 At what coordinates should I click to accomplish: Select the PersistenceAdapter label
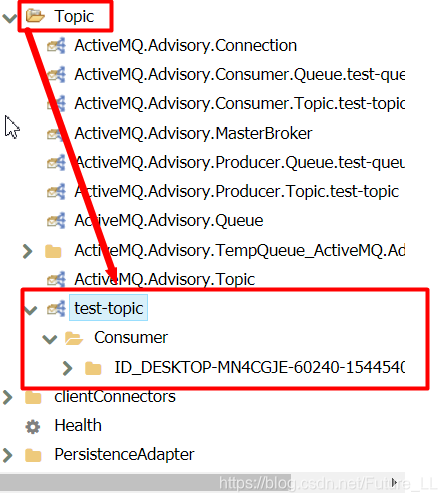pyautogui.click(x=124, y=455)
